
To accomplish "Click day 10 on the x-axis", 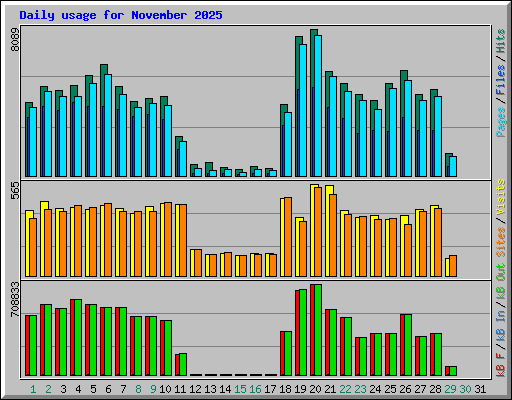I will pos(165,389).
